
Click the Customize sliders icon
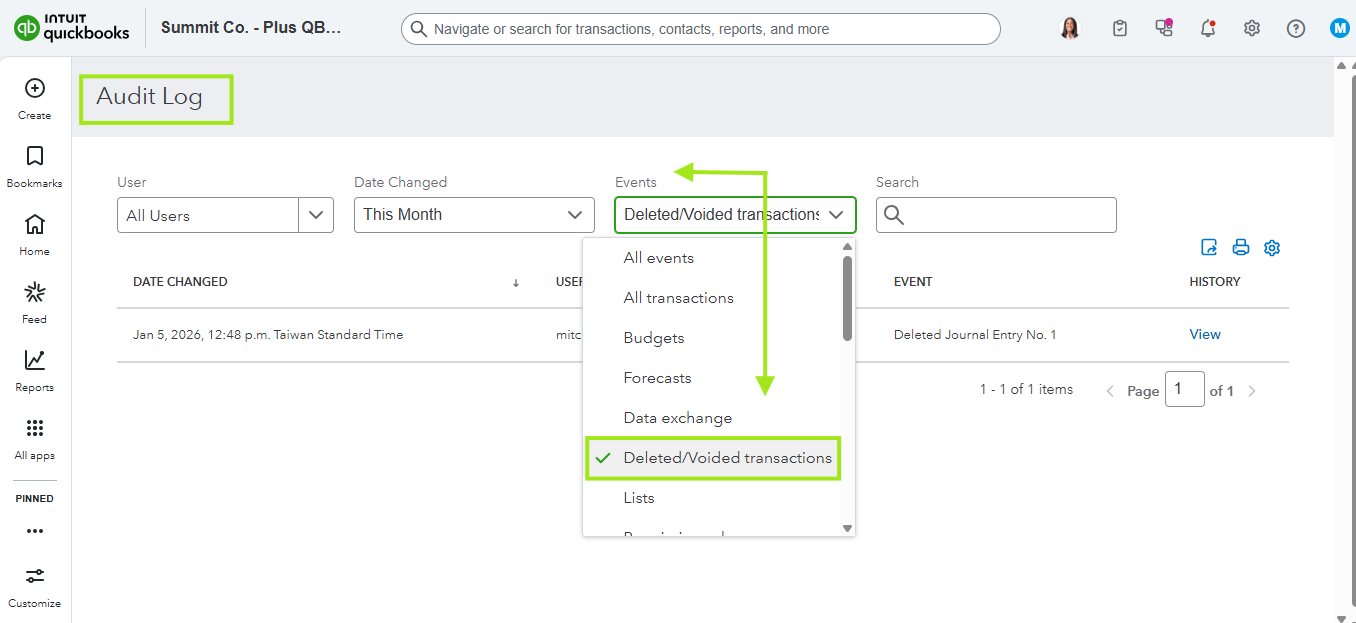(35, 577)
